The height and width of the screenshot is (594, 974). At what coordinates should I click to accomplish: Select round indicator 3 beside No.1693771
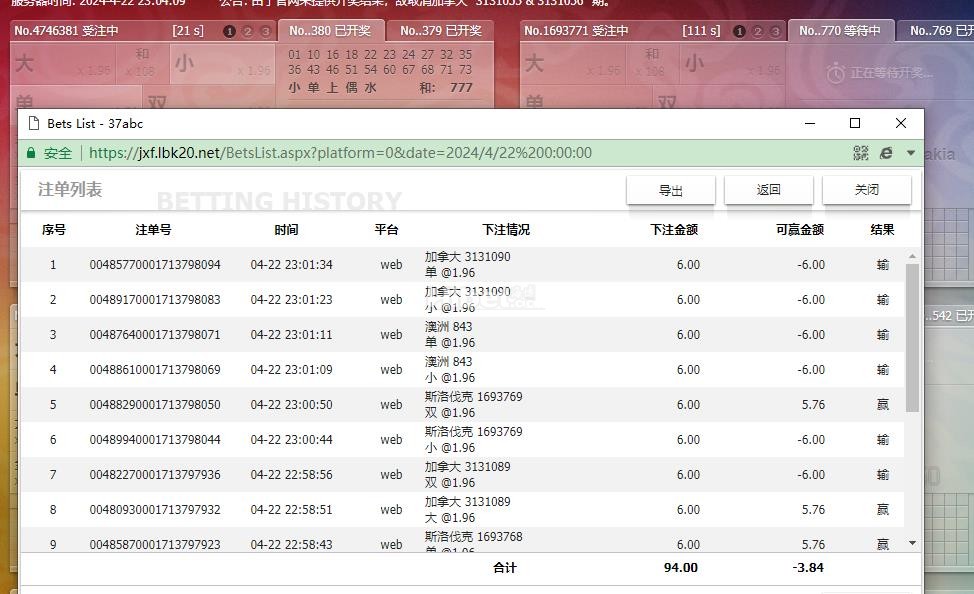tap(775, 31)
